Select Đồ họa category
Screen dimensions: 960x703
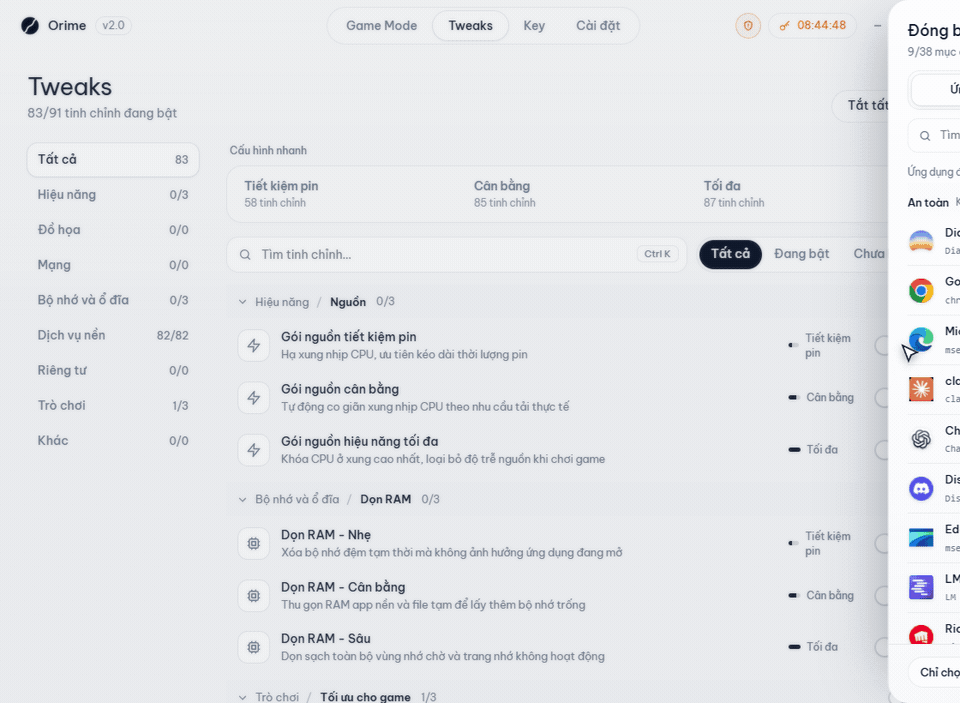click(113, 230)
